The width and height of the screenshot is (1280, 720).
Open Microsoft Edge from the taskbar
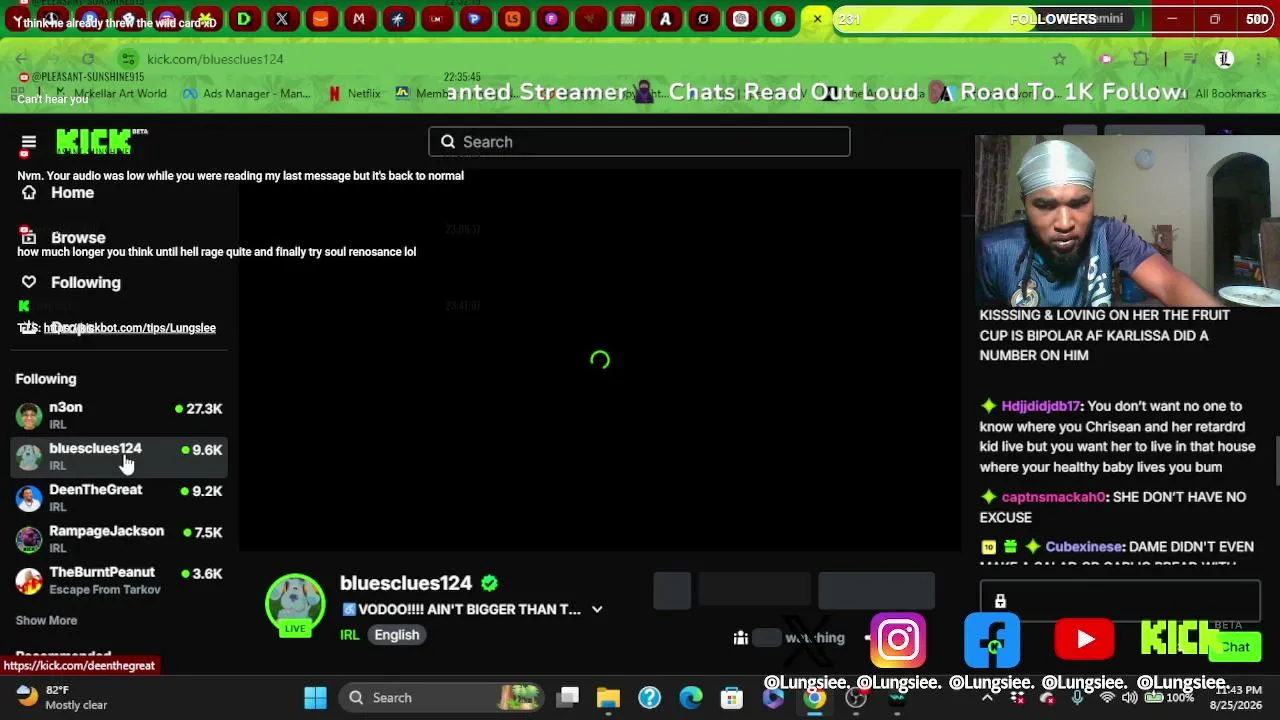(x=691, y=698)
